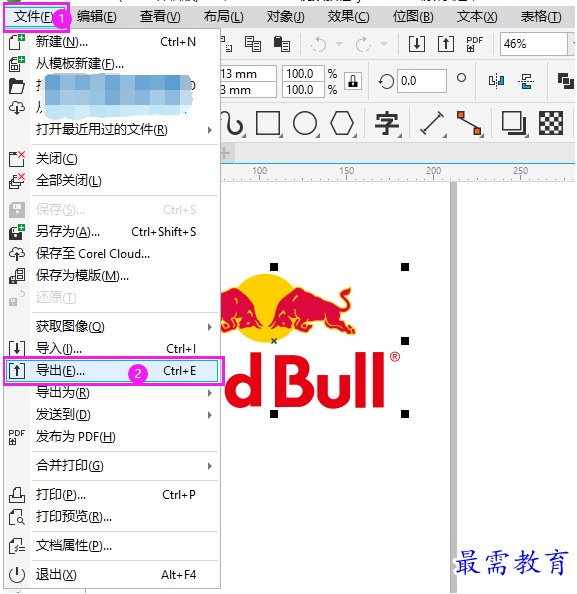Viewport: 577px width, 594px height.
Task: Choose 导出(E)... menu entry
Action: point(112,371)
